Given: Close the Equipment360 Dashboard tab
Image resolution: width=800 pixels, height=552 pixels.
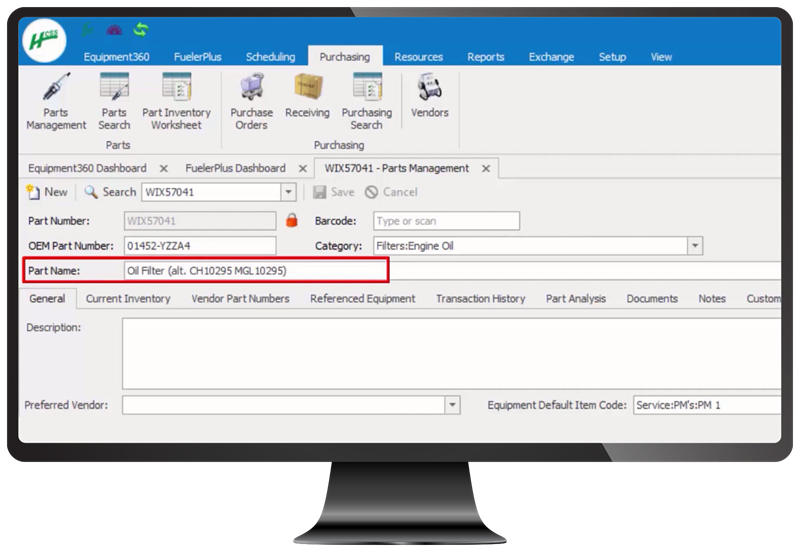Looking at the screenshot, I should pyautogui.click(x=164, y=168).
